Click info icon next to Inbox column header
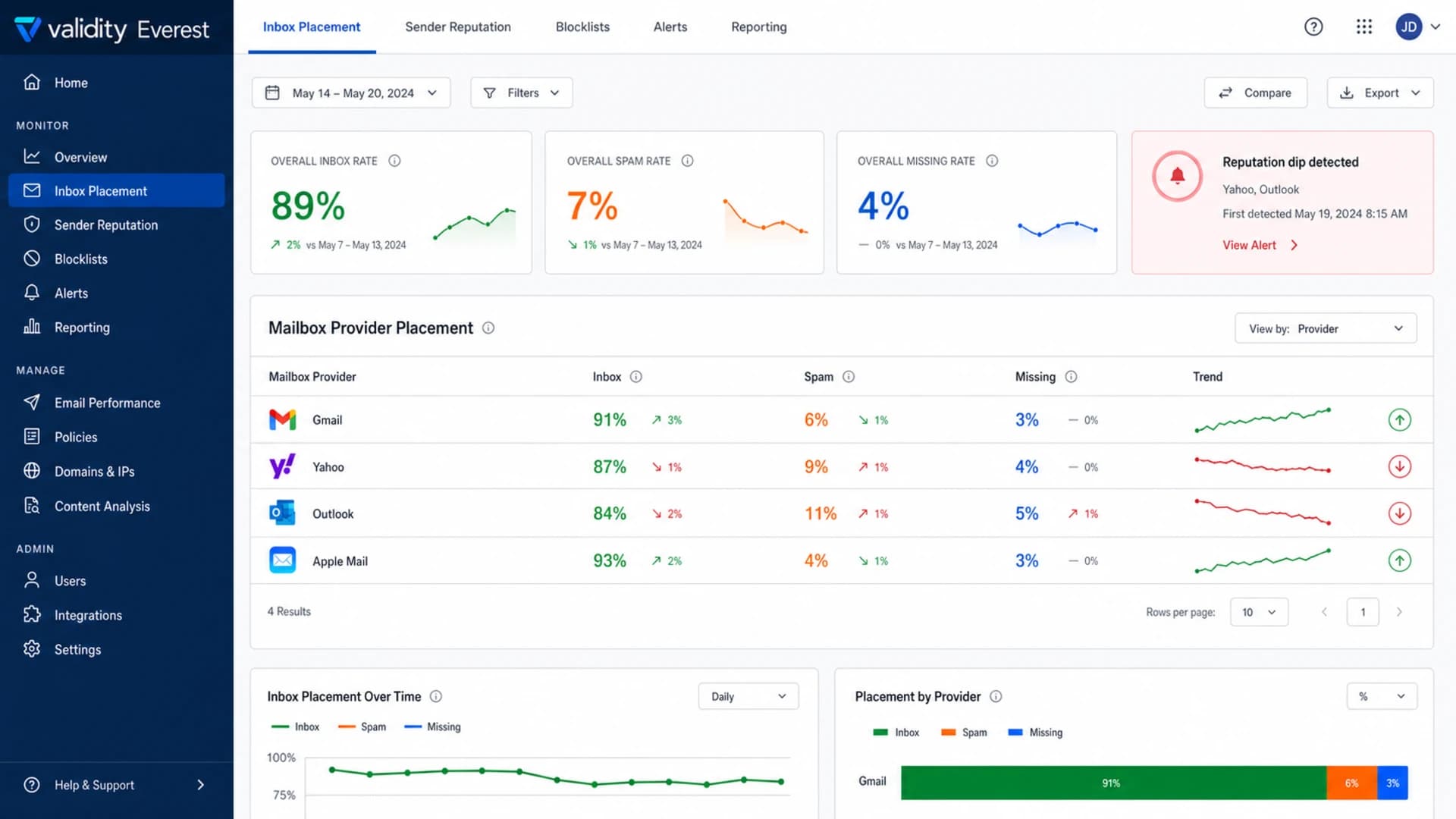The width and height of the screenshot is (1456, 819). (636, 377)
